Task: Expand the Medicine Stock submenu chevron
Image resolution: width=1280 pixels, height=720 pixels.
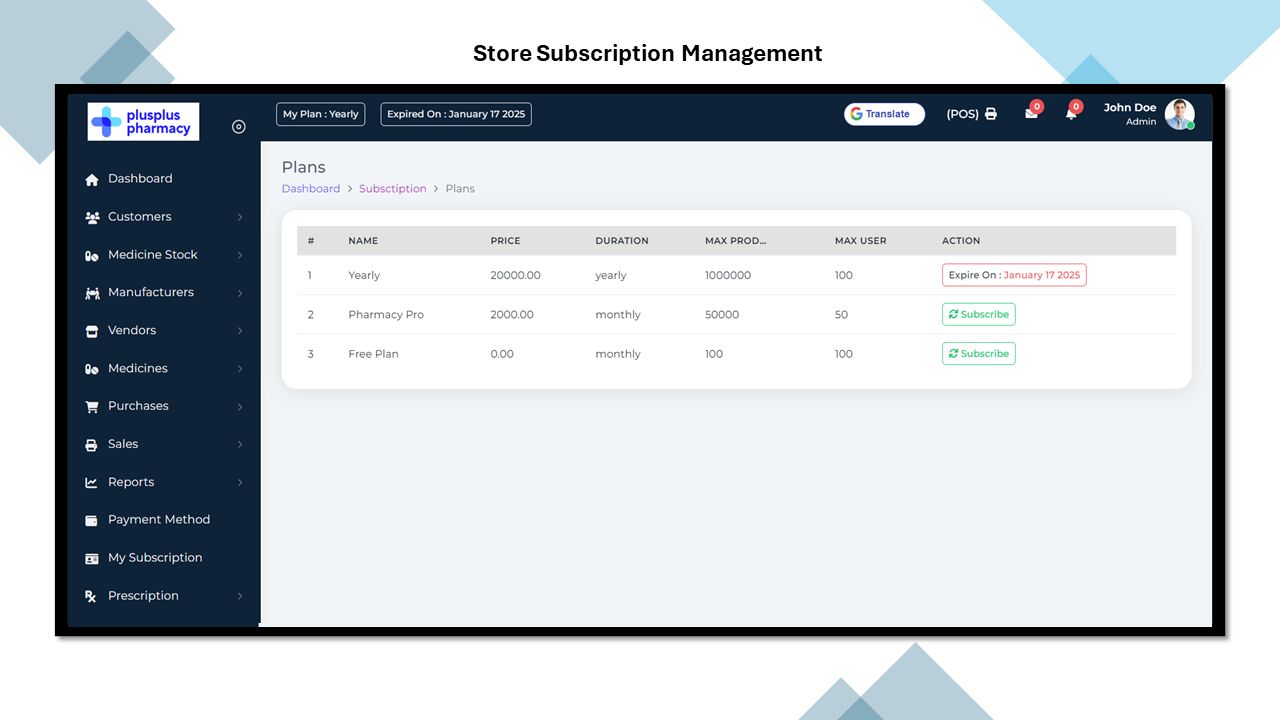Action: (240, 255)
